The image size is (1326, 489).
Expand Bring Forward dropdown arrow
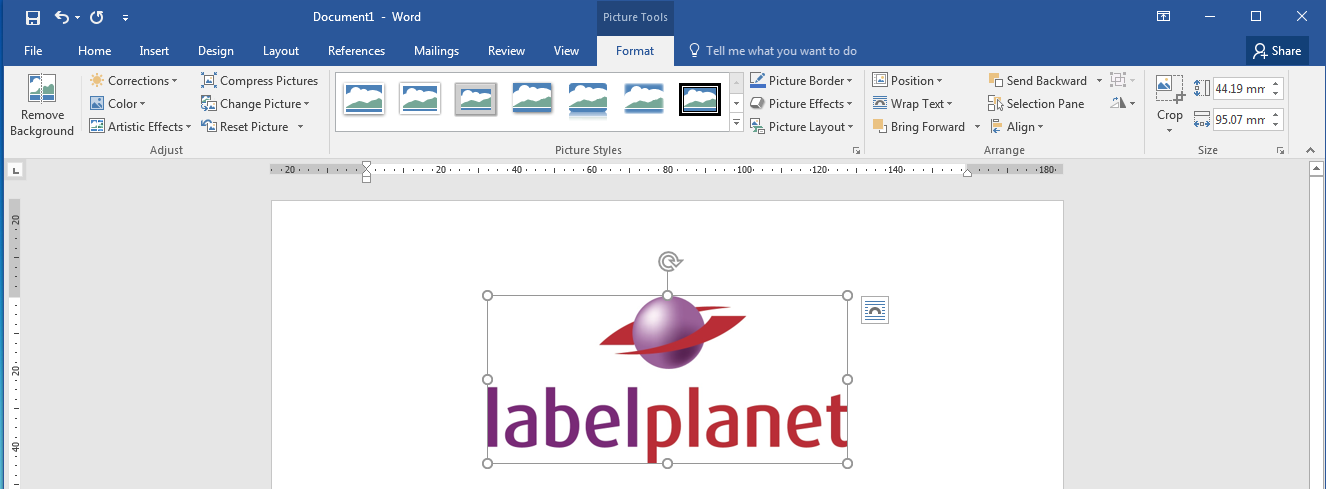pos(977,127)
